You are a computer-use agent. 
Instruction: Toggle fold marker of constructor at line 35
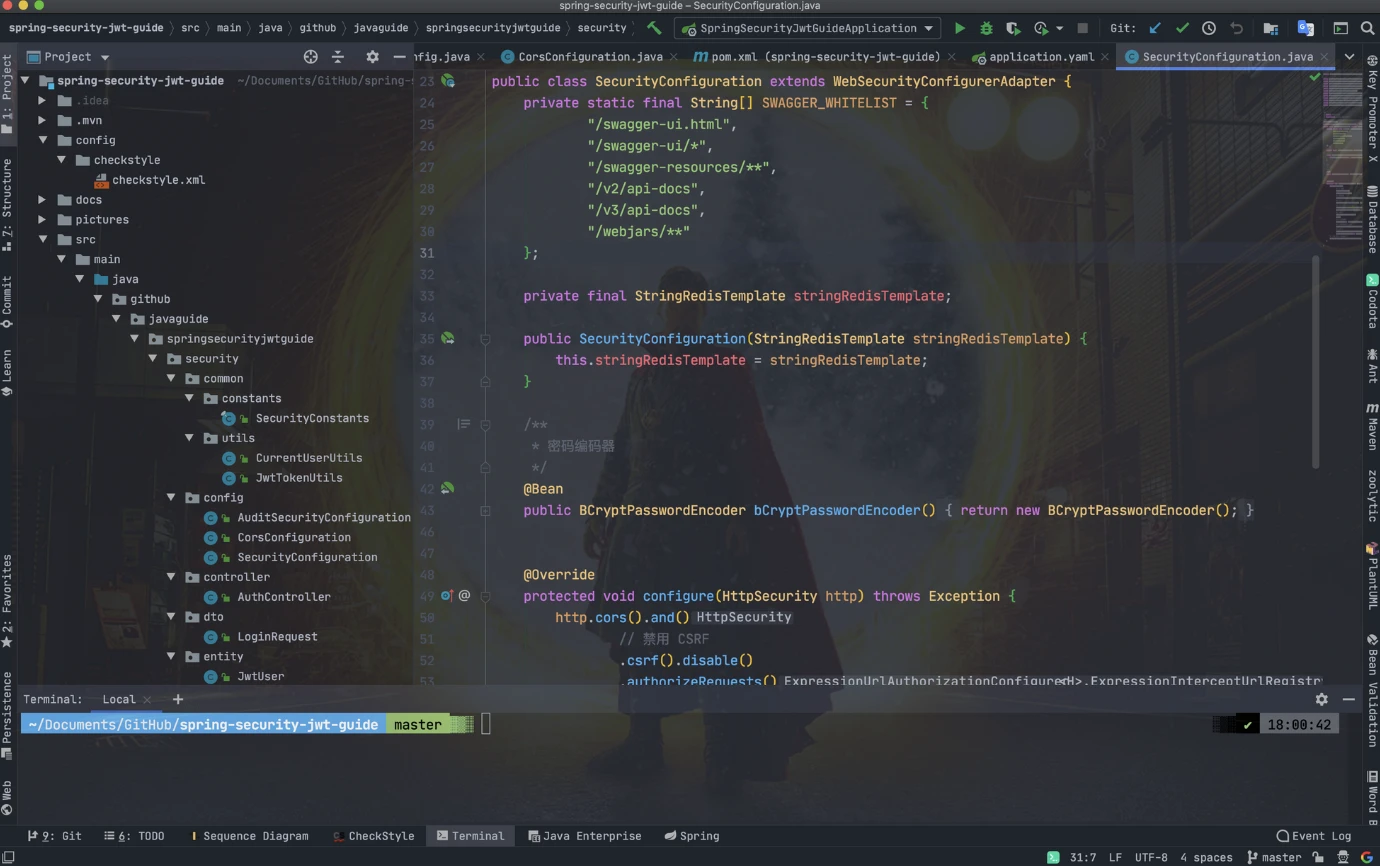pos(485,338)
